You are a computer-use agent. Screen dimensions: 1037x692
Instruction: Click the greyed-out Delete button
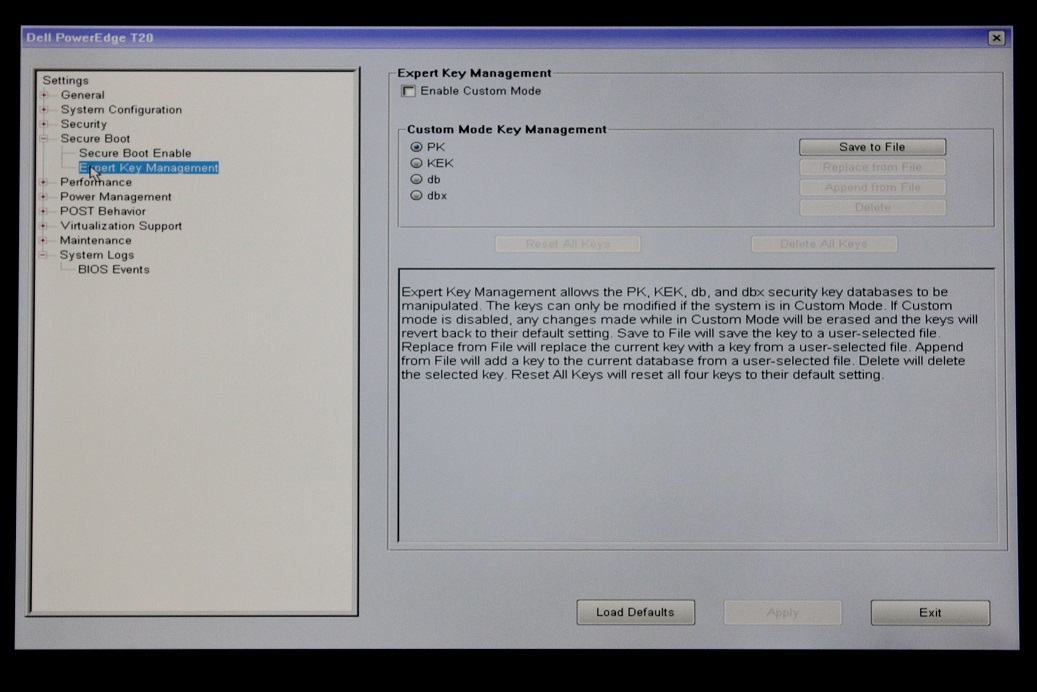pyautogui.click(x=872, y=207)
